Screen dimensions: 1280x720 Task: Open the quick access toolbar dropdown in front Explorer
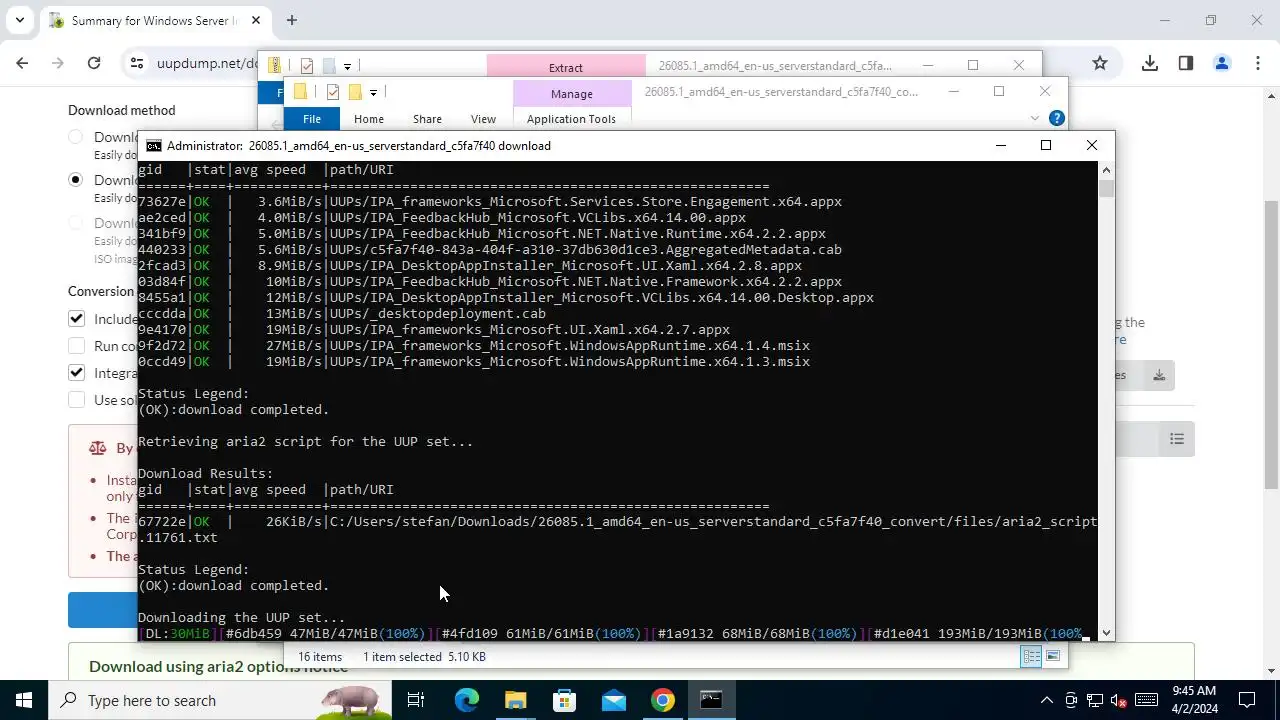(373, 93)
